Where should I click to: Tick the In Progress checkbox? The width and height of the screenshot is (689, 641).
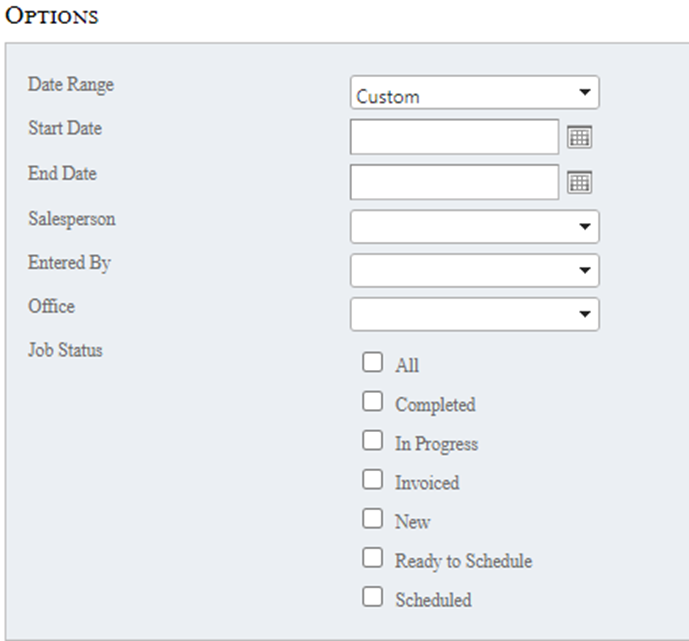(x=373, y=440)
